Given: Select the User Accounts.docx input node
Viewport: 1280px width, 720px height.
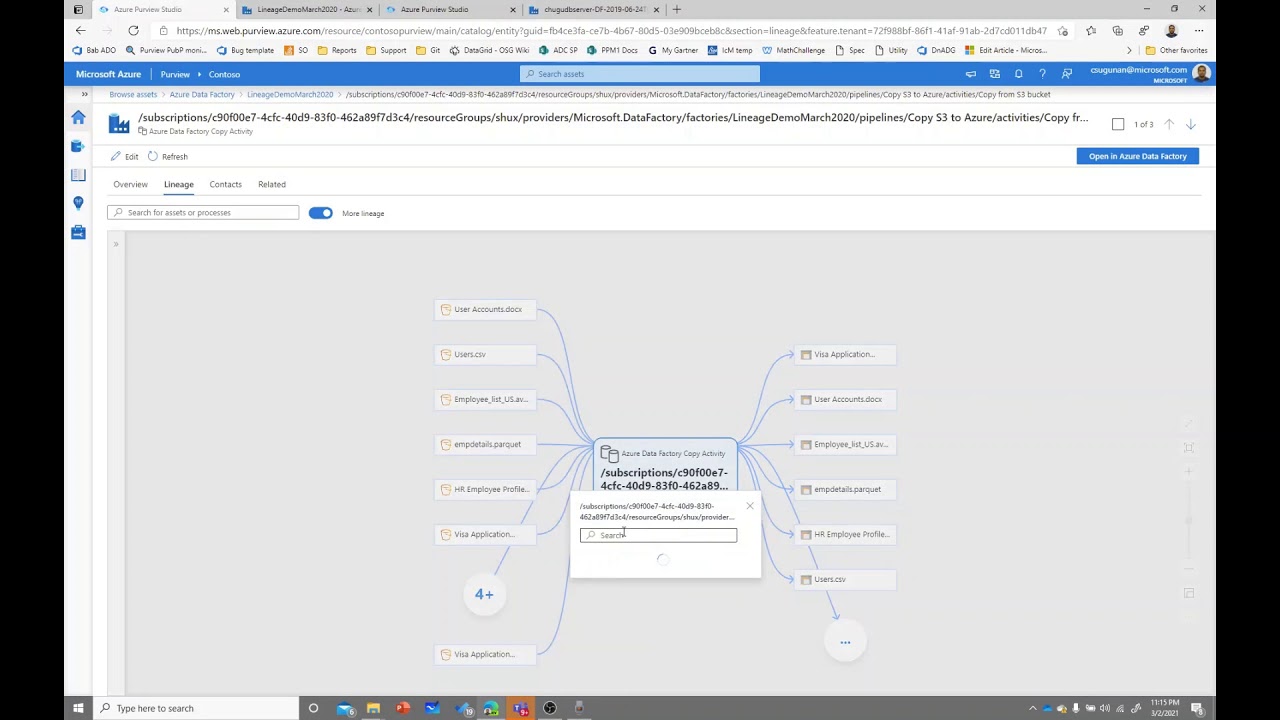Looking at the screenshot, I should pyautogui.click(x=486, y=309).
